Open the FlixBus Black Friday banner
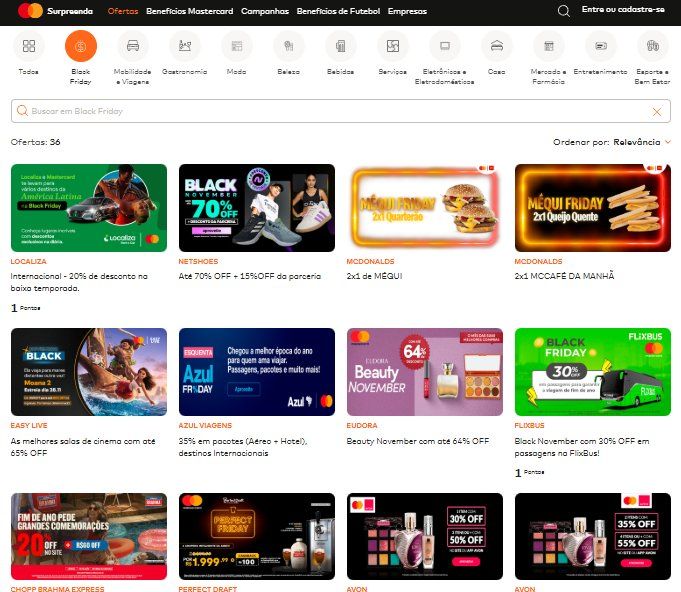Viewport: 681px width, 592px height. [x=593, y=372]
